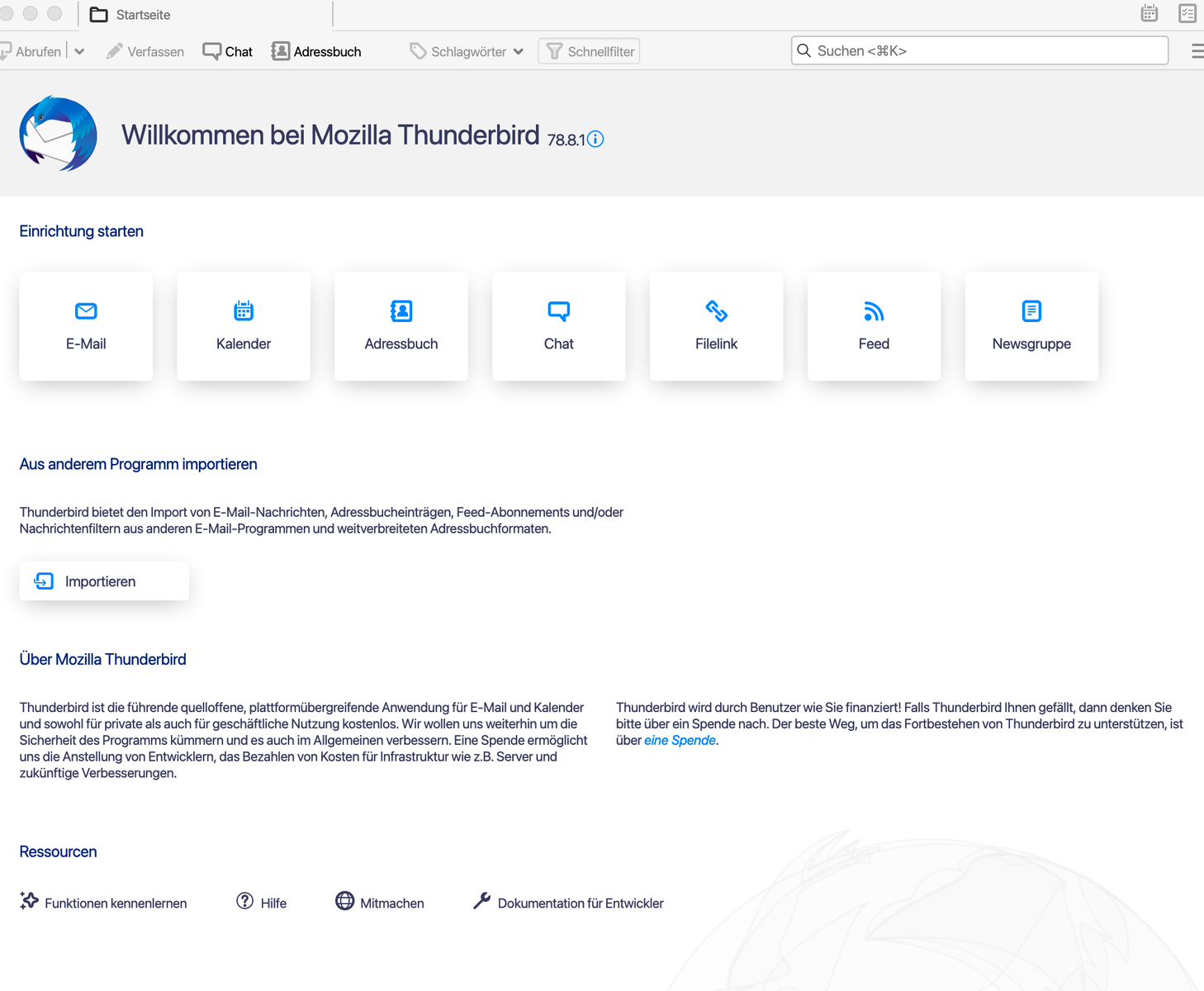Click the funnel icon in Schnellfilter
Viewport: 1204px width, 991px height.
(554, 51)
